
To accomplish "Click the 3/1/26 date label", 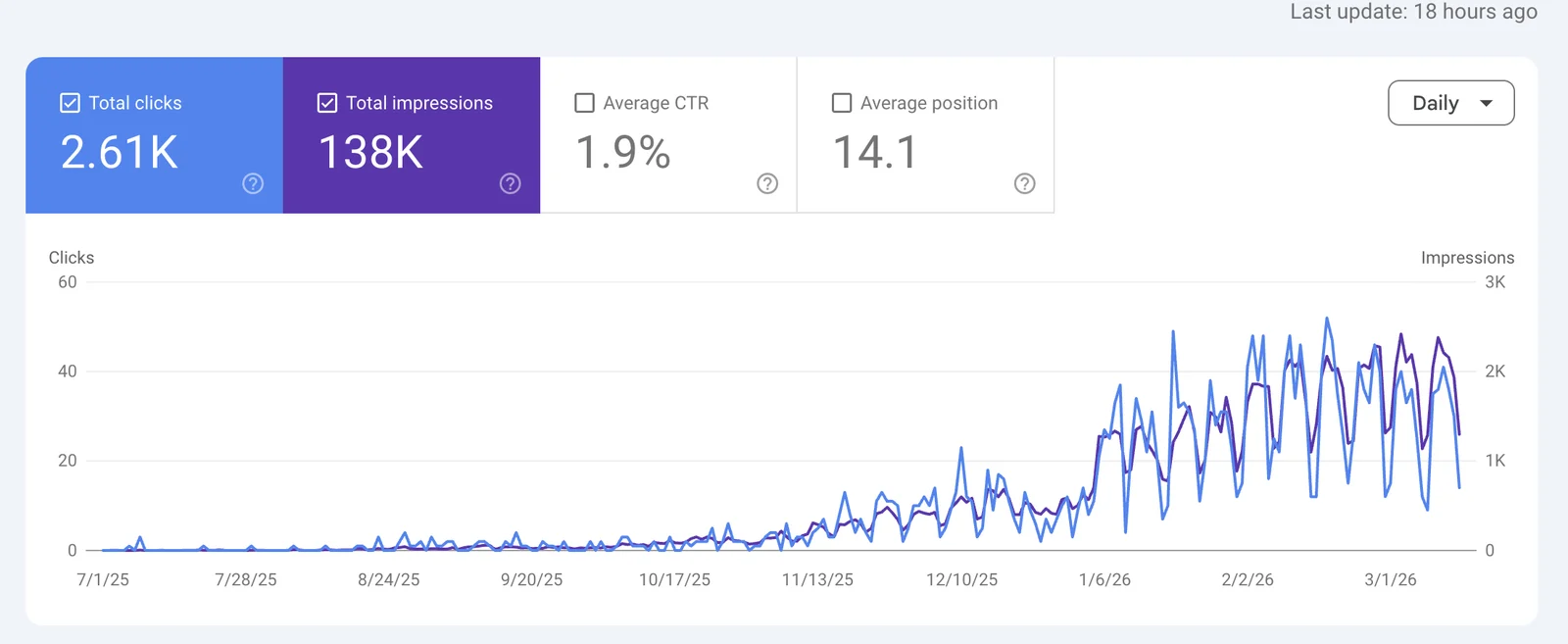I will tap(1391, 579).
